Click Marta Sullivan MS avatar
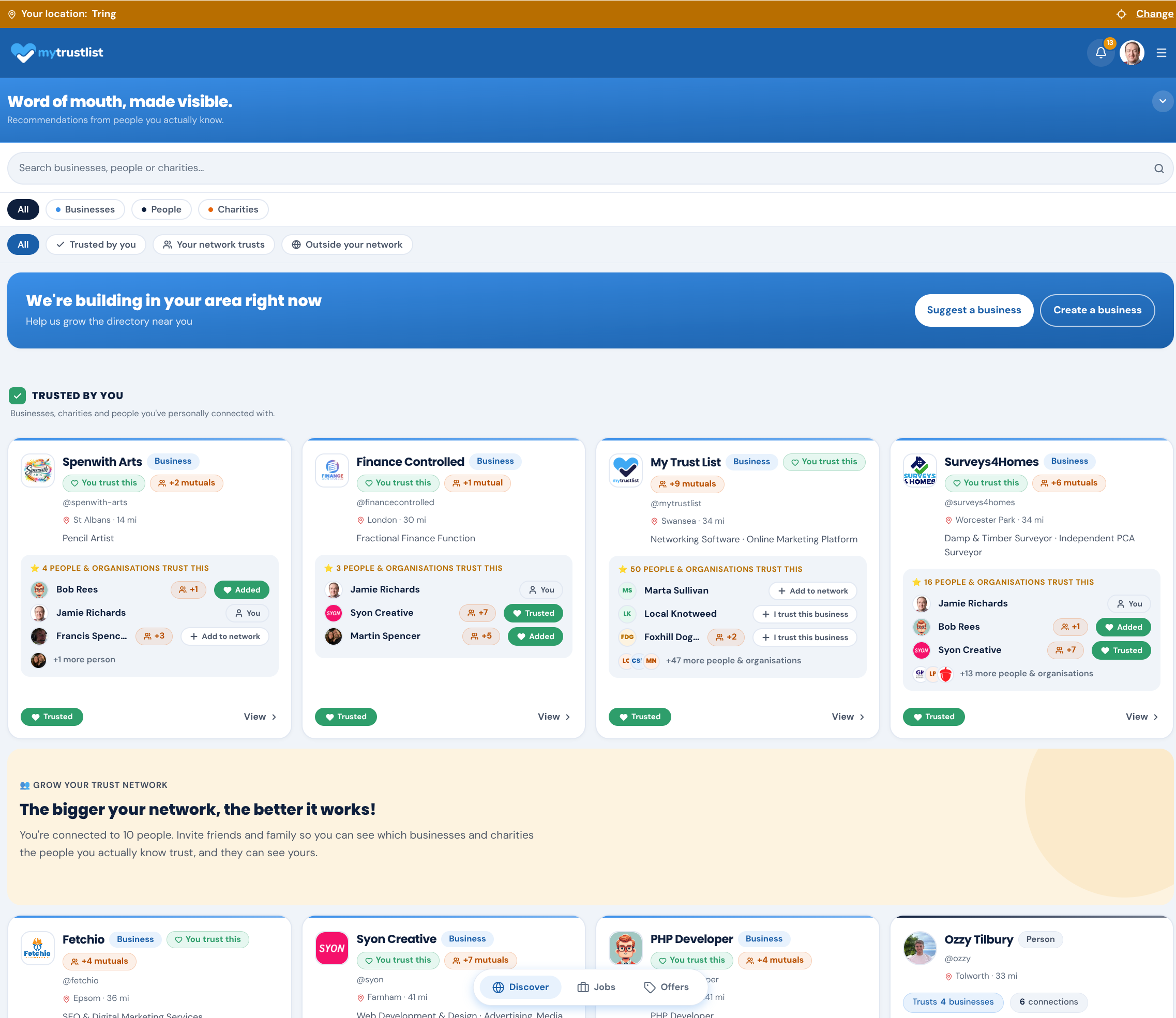The width and height of the screenshot is (1176, 1018). (x=627, y=591)
